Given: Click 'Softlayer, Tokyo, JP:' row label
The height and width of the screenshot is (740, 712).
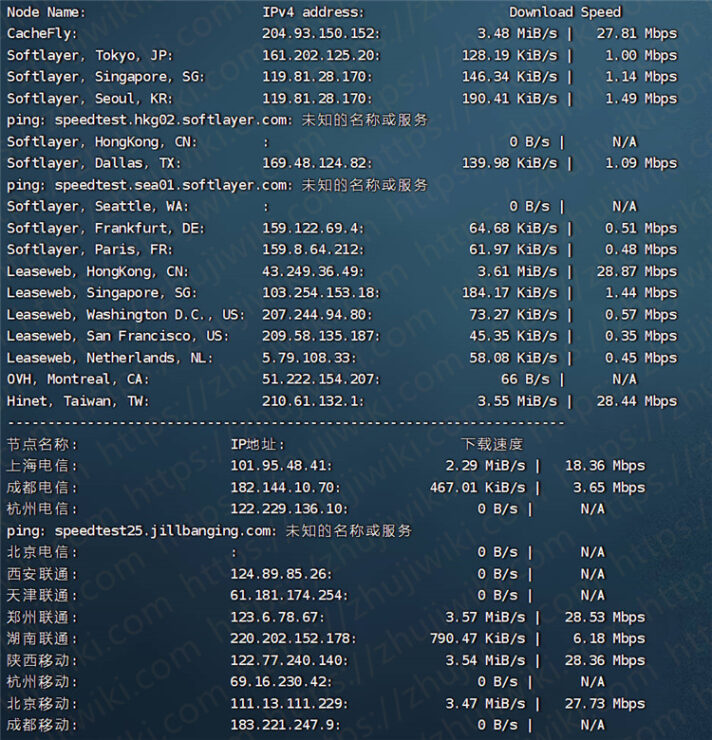Looking at the screenshot, I should pos(90,55).
